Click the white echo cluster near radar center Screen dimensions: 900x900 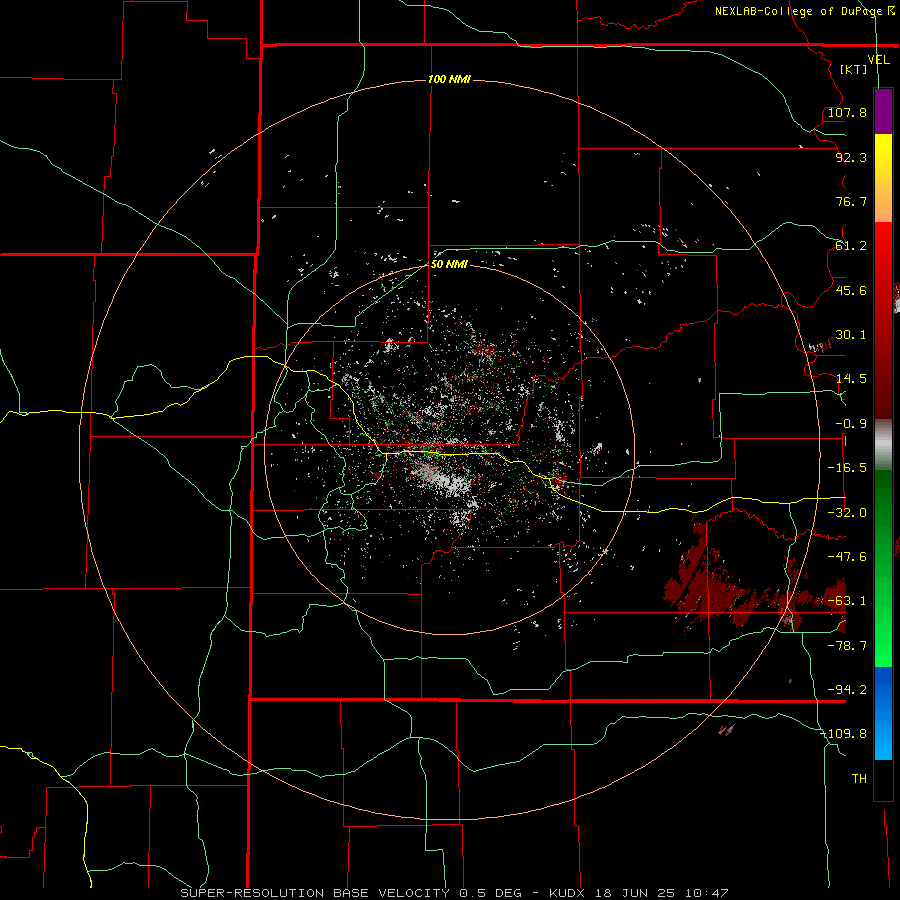coord(443,478)
